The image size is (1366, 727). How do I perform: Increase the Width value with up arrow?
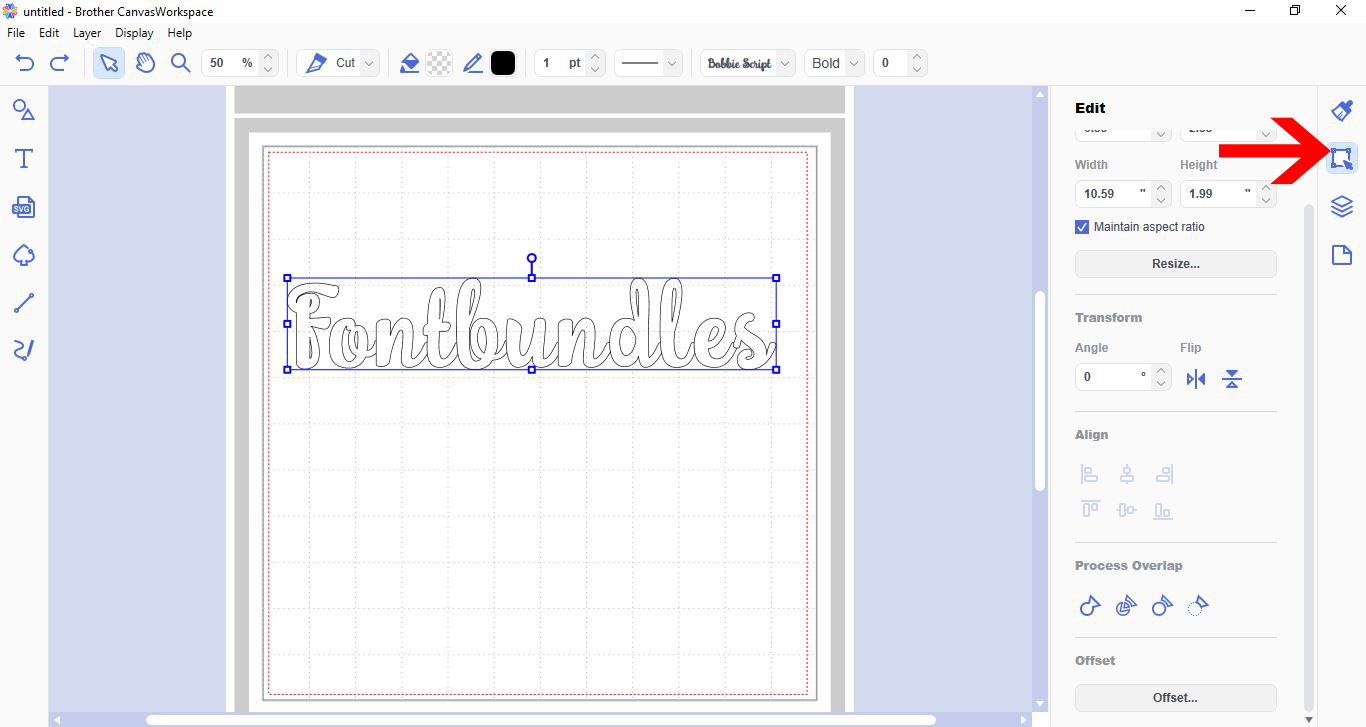click(x=1161, y=187)
